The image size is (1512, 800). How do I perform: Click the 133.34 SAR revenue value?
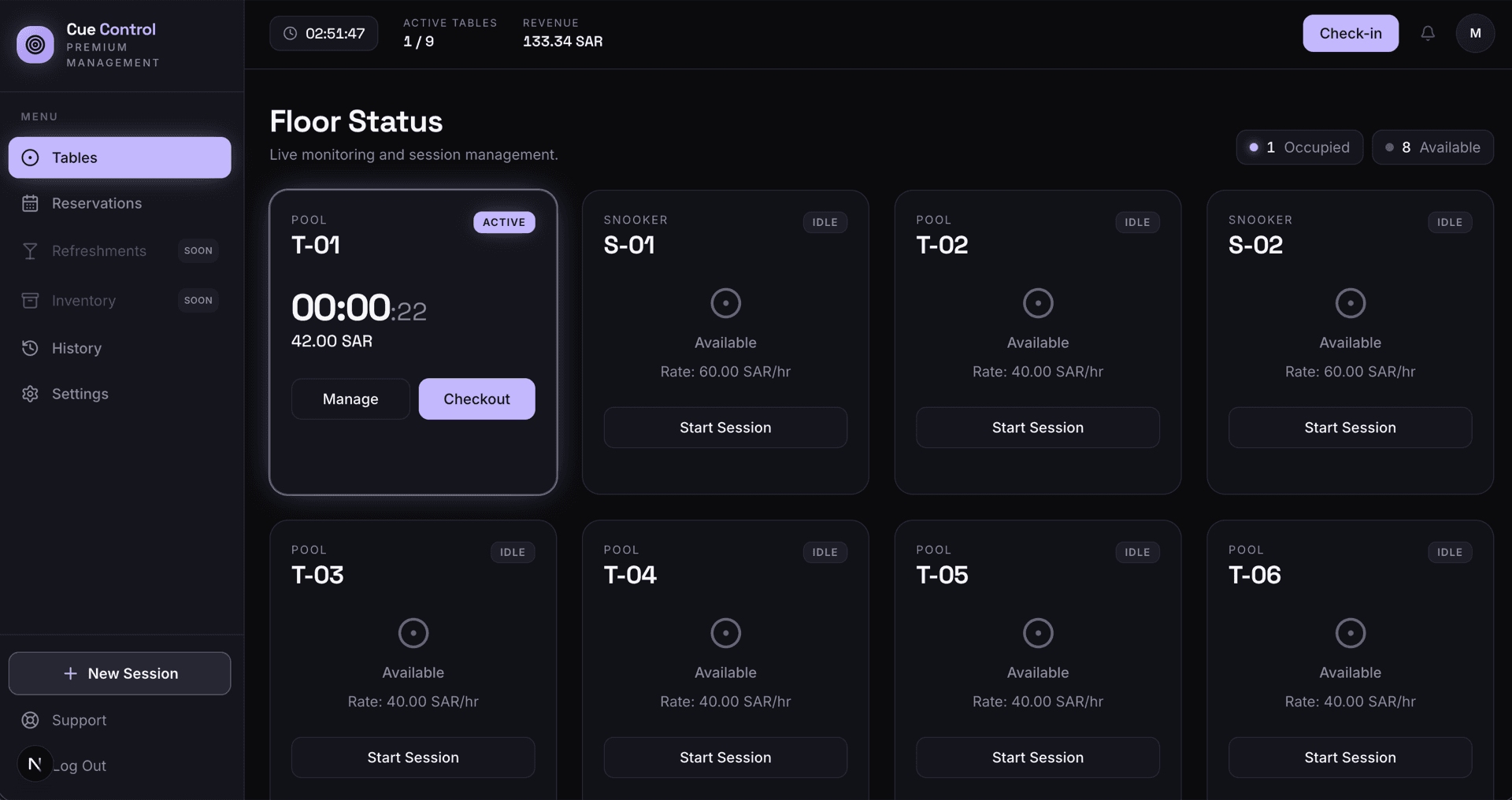[x=562, y=41]
